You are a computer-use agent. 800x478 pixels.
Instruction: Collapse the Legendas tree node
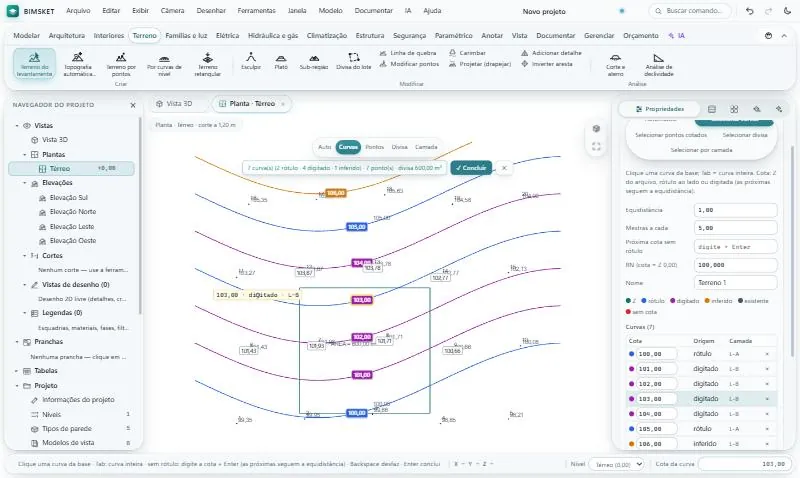(x=24, y=313)
